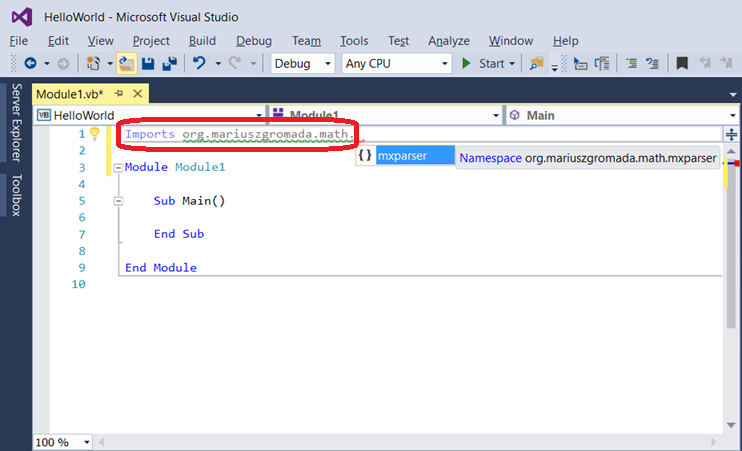Click the vertical scrollbar down arrow
This screenshot has height=451, width=742.
click(731, 425)
